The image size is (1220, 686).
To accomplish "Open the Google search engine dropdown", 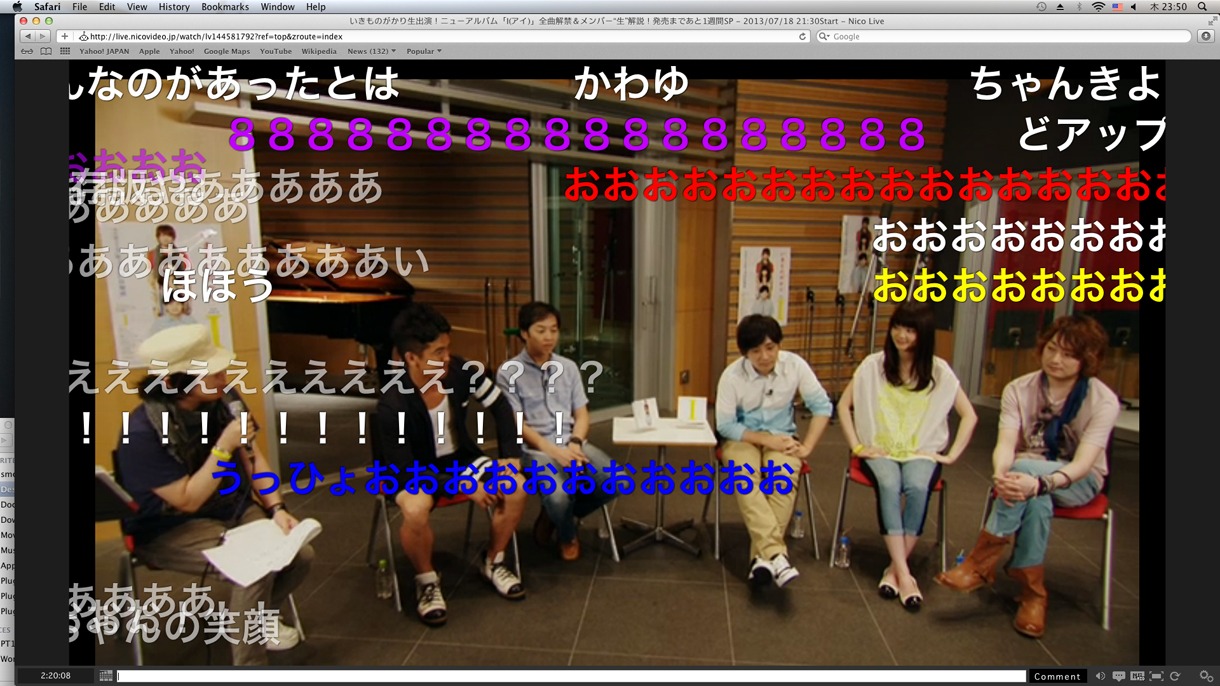I will pos(824,37).
